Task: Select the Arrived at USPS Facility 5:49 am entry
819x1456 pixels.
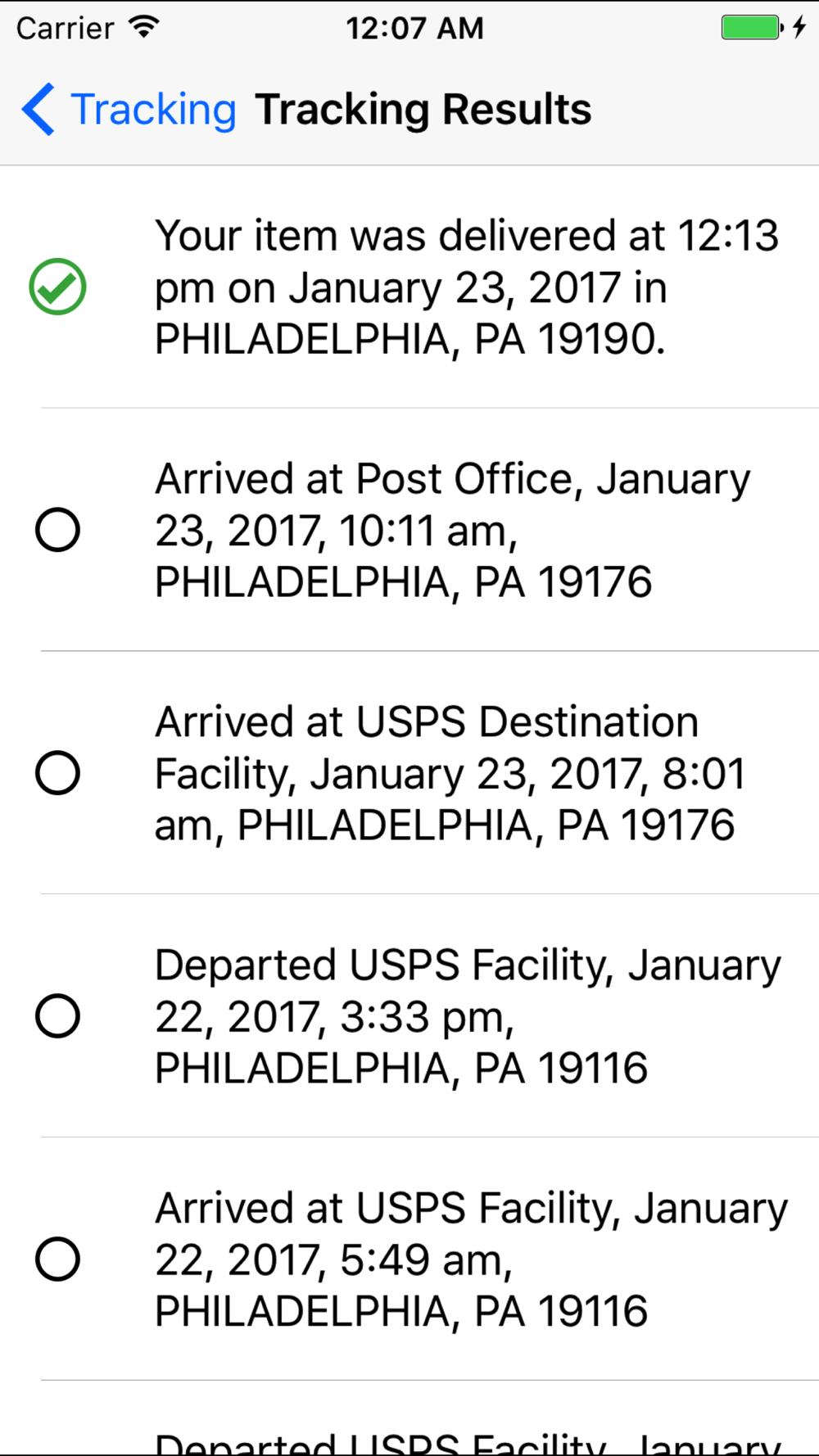Action: point(472,1260)
